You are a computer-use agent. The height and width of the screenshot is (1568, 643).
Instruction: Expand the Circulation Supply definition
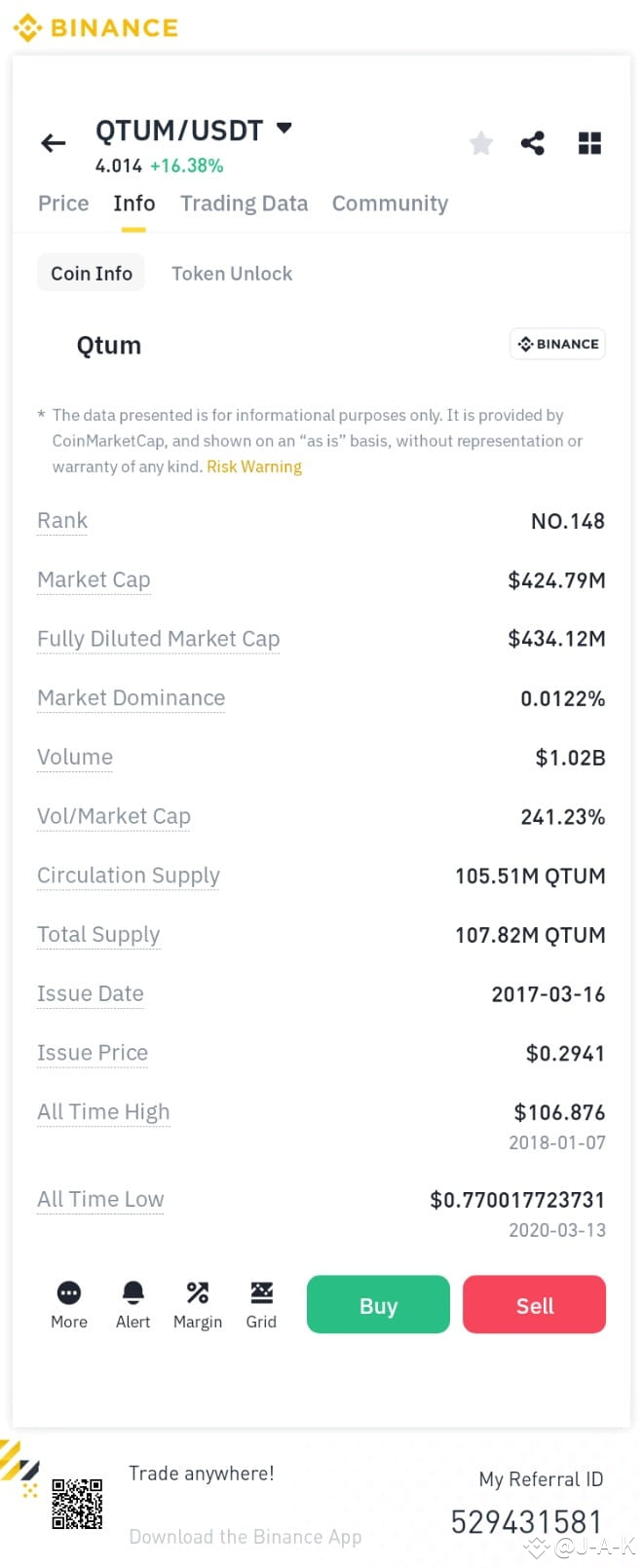click(128, 876)
